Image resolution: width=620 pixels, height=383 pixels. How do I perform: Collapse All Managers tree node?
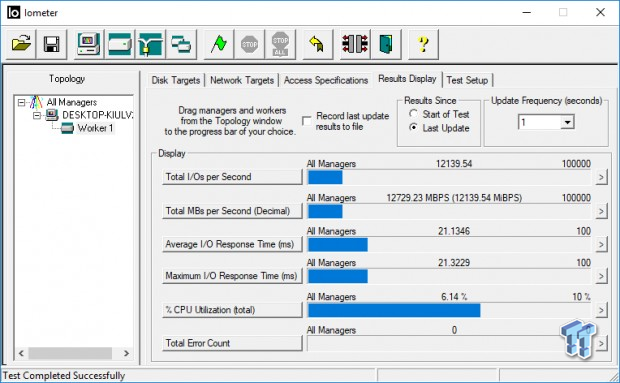(22, 102)
